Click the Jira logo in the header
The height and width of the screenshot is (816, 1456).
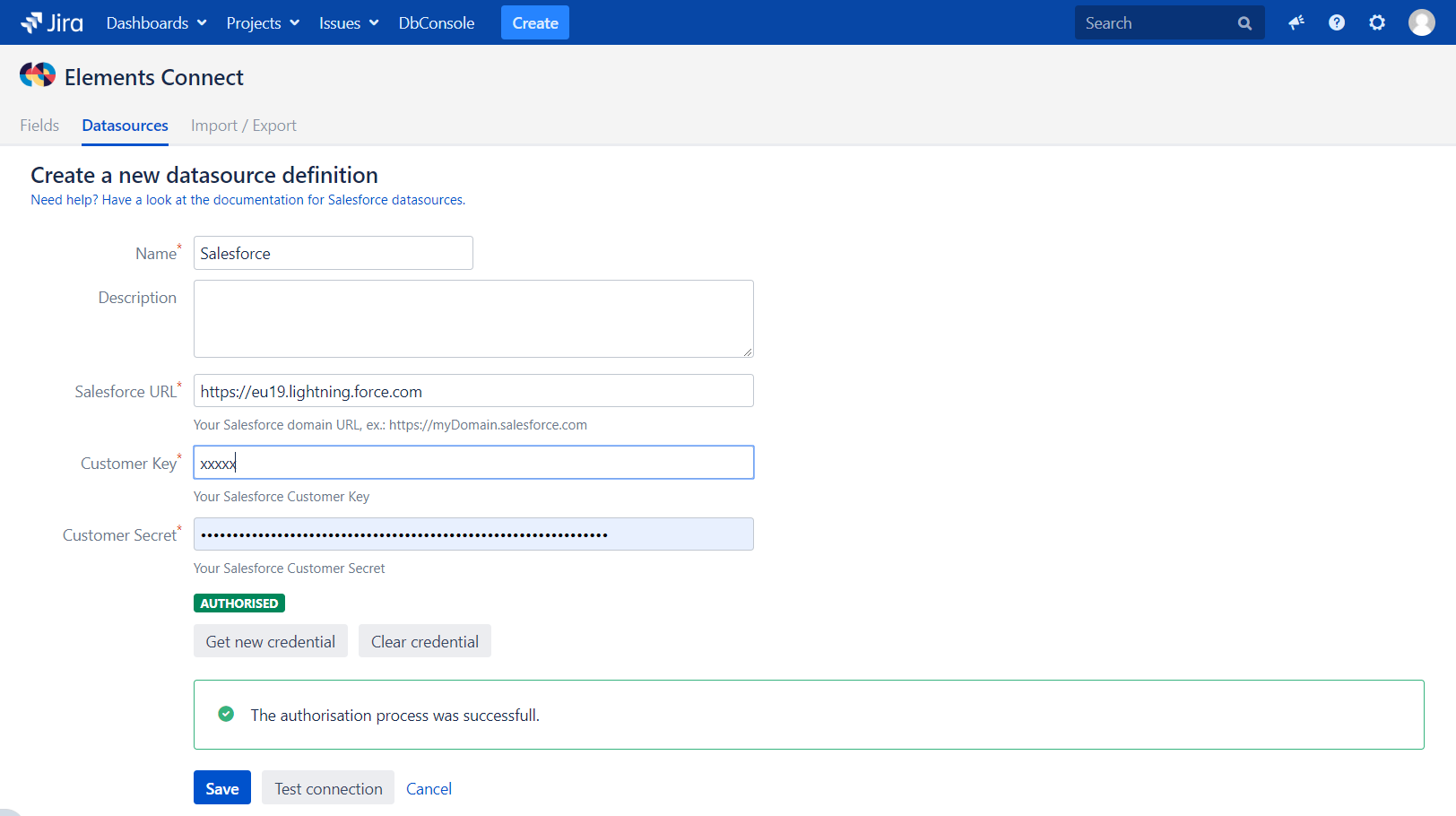(x=52, y=22)
